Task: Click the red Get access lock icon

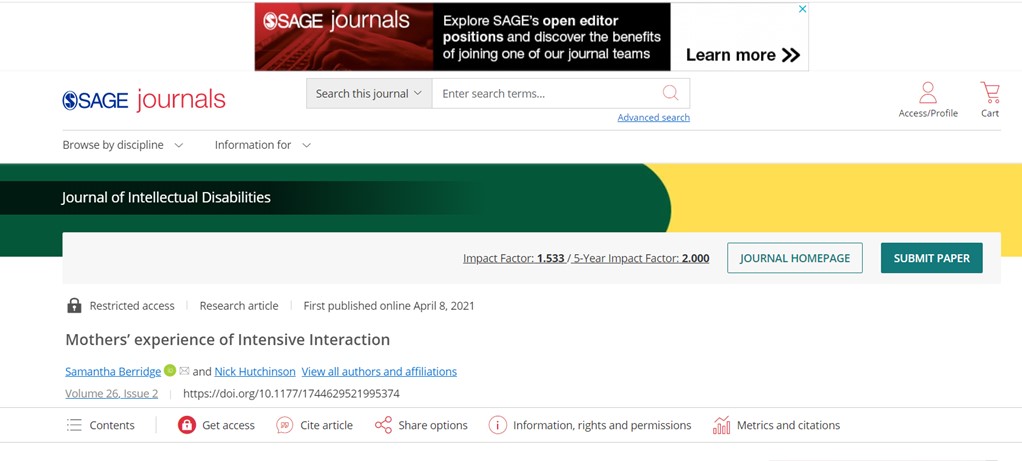Action: pos(186,425)
